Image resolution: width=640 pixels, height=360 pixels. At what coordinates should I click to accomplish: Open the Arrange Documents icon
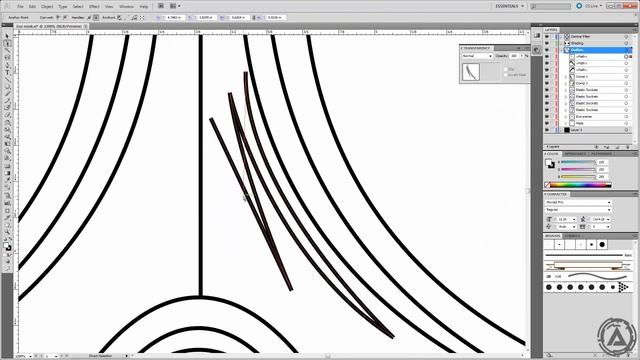coord(173,6)
